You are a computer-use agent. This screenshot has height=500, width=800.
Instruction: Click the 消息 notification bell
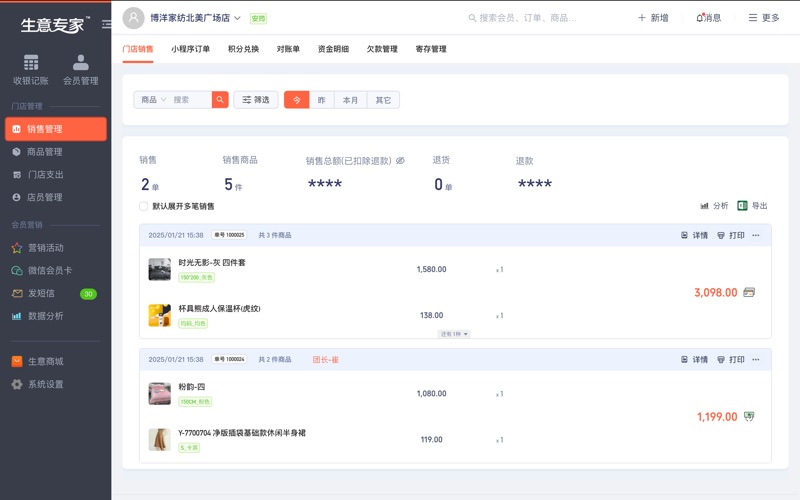[x=709, y=18]
